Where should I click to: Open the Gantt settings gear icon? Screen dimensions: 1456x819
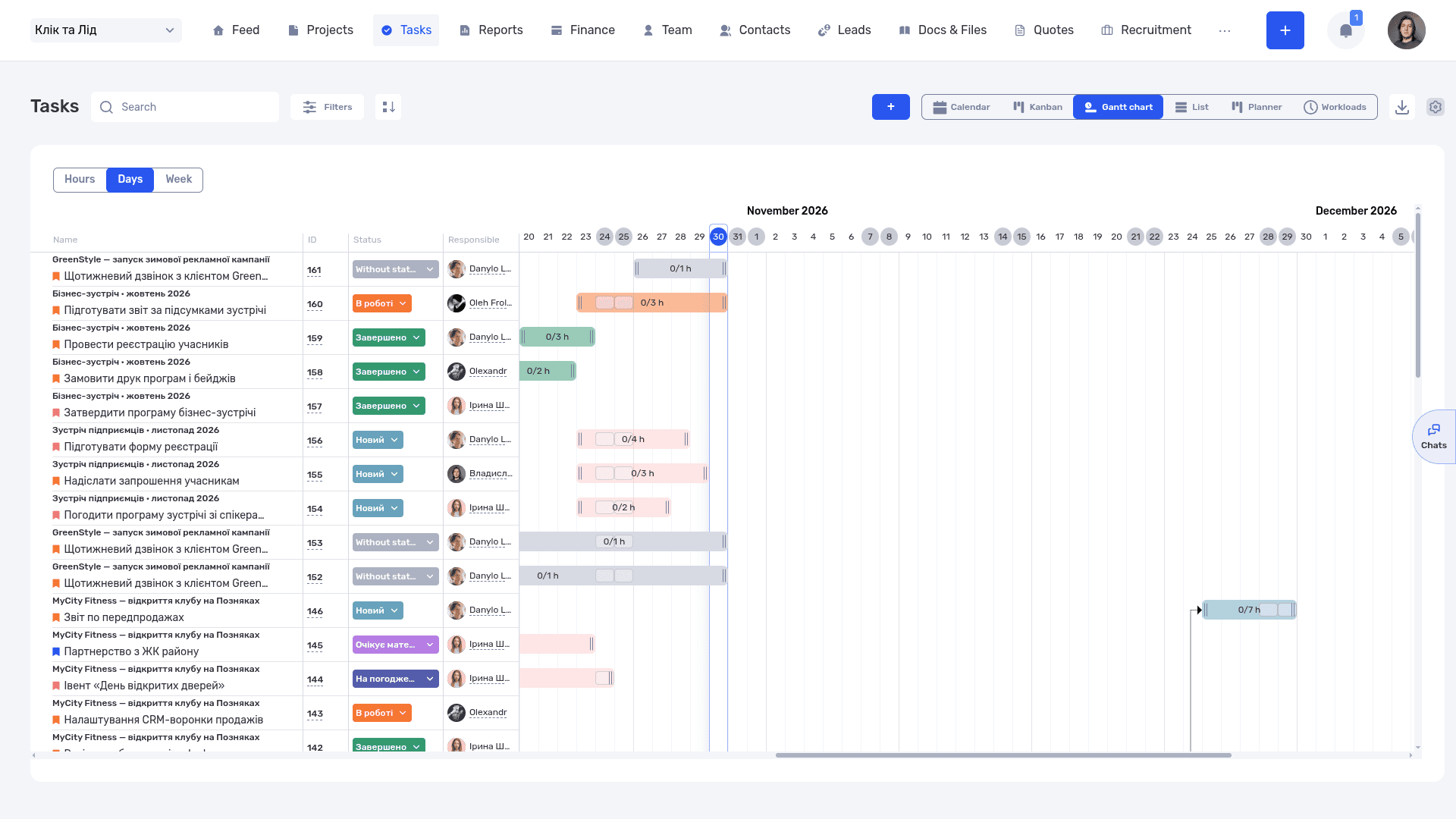pos(1435,107)
